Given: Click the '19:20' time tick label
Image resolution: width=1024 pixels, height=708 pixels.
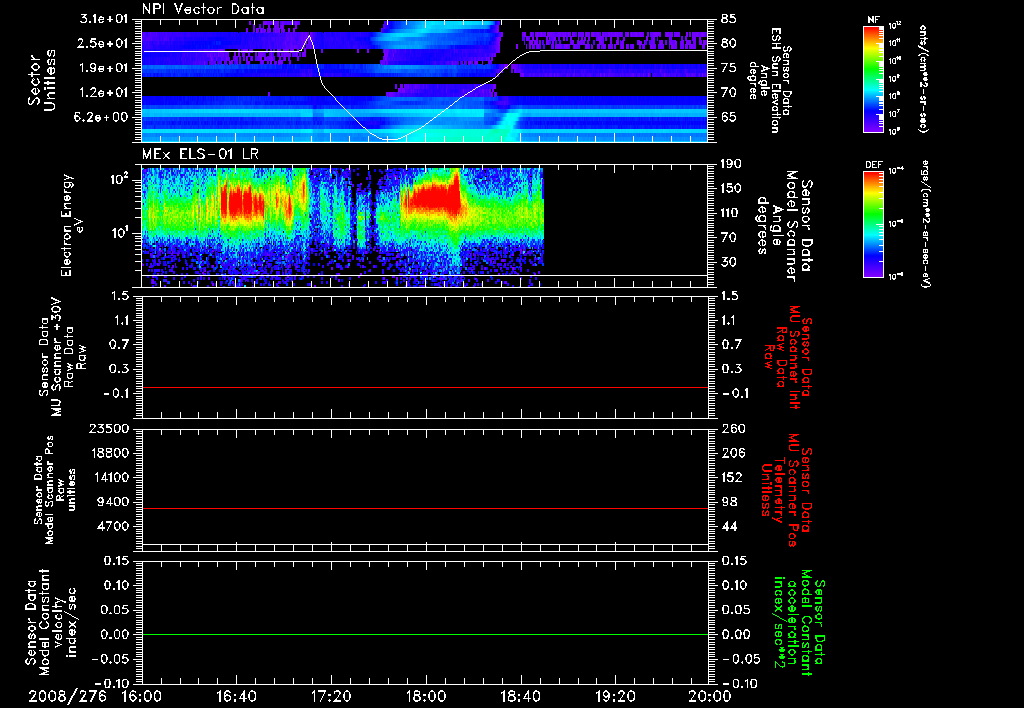Looking at the screenshot, I should pyautogui.click(x=615, y=696).
